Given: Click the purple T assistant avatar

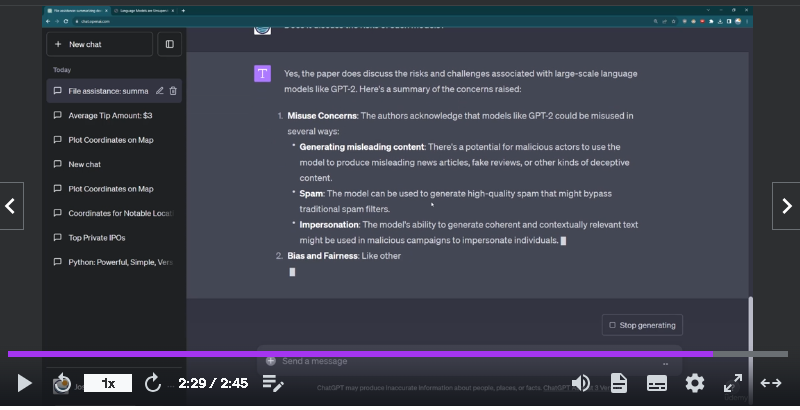Looking at the screenshot, I should tap(262, 73).
